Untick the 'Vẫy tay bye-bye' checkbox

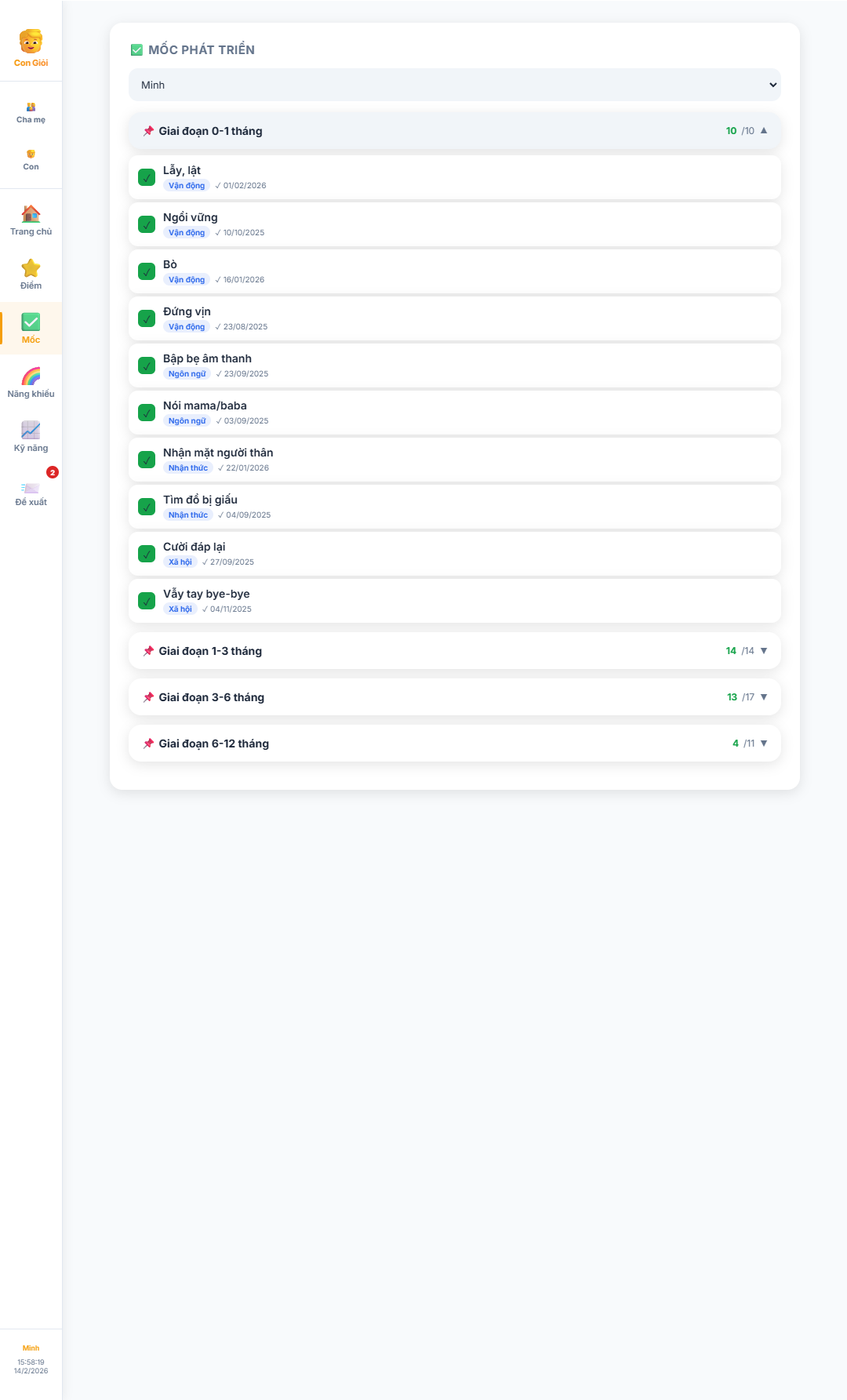[x=147, y=601]
